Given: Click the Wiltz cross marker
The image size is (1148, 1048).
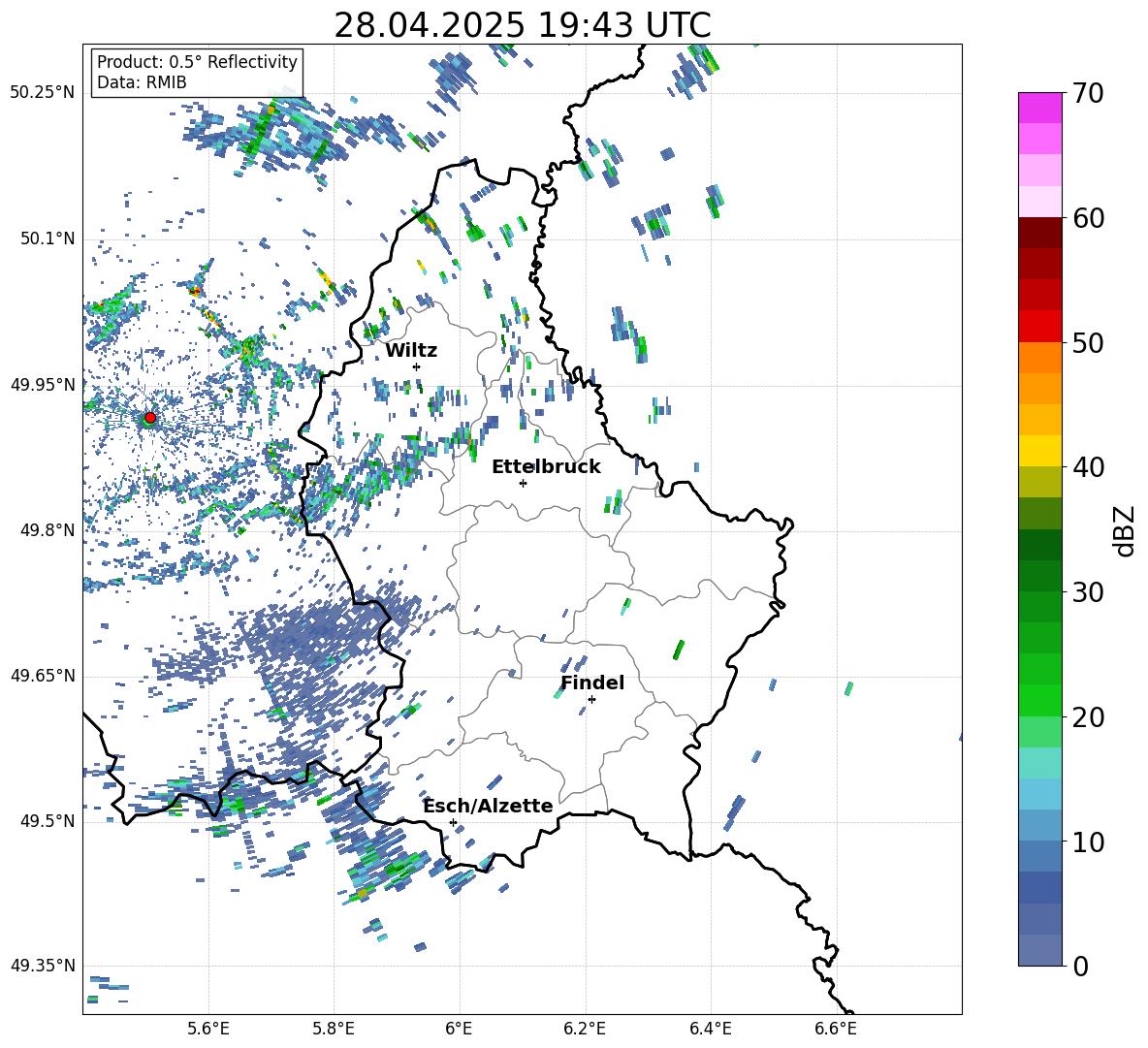Looking at the screenshot, I should (x=417, y=366).
